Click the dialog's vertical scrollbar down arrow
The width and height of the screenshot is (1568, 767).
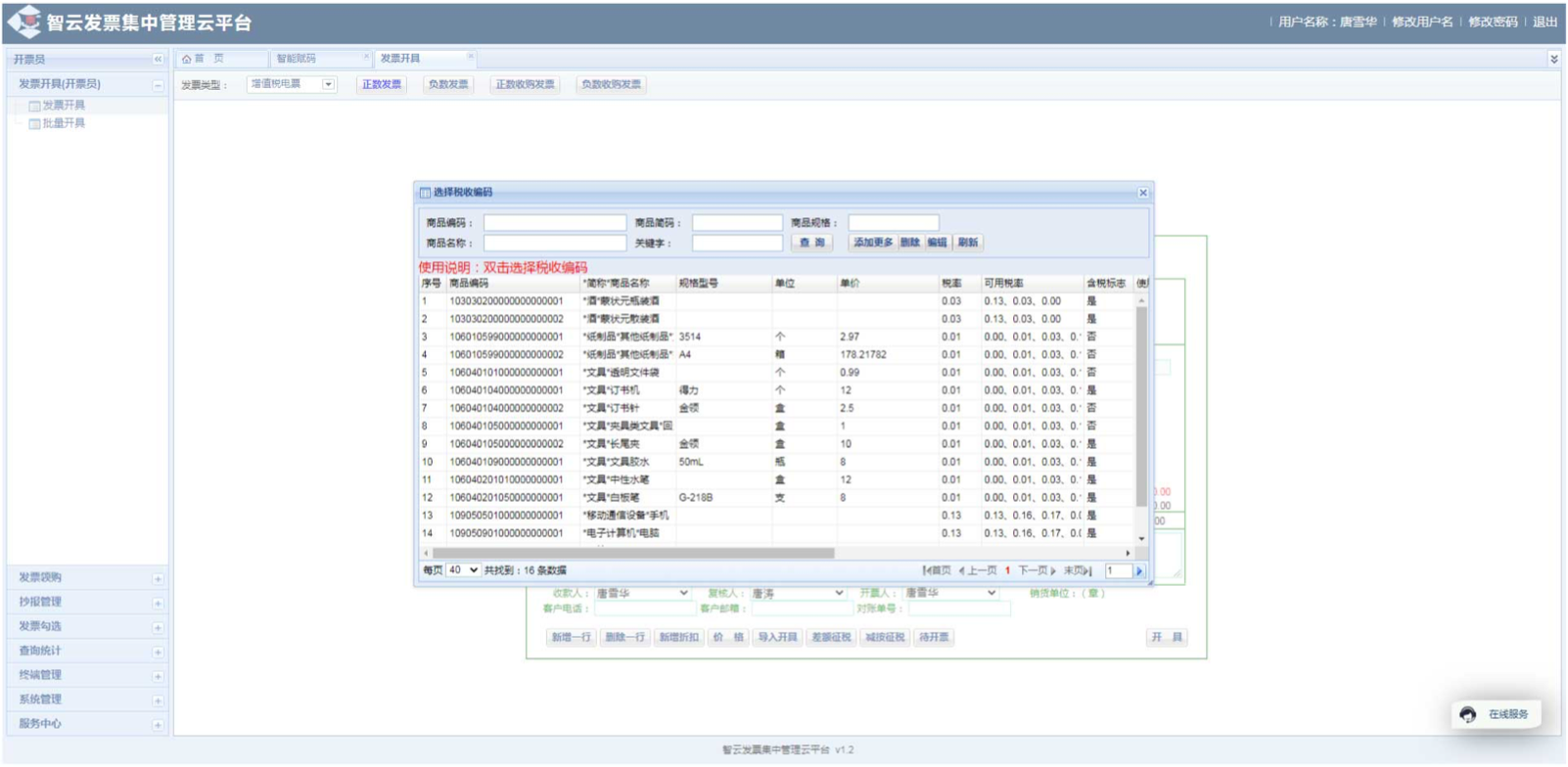pyautogui.click(x=1141, y=539)
